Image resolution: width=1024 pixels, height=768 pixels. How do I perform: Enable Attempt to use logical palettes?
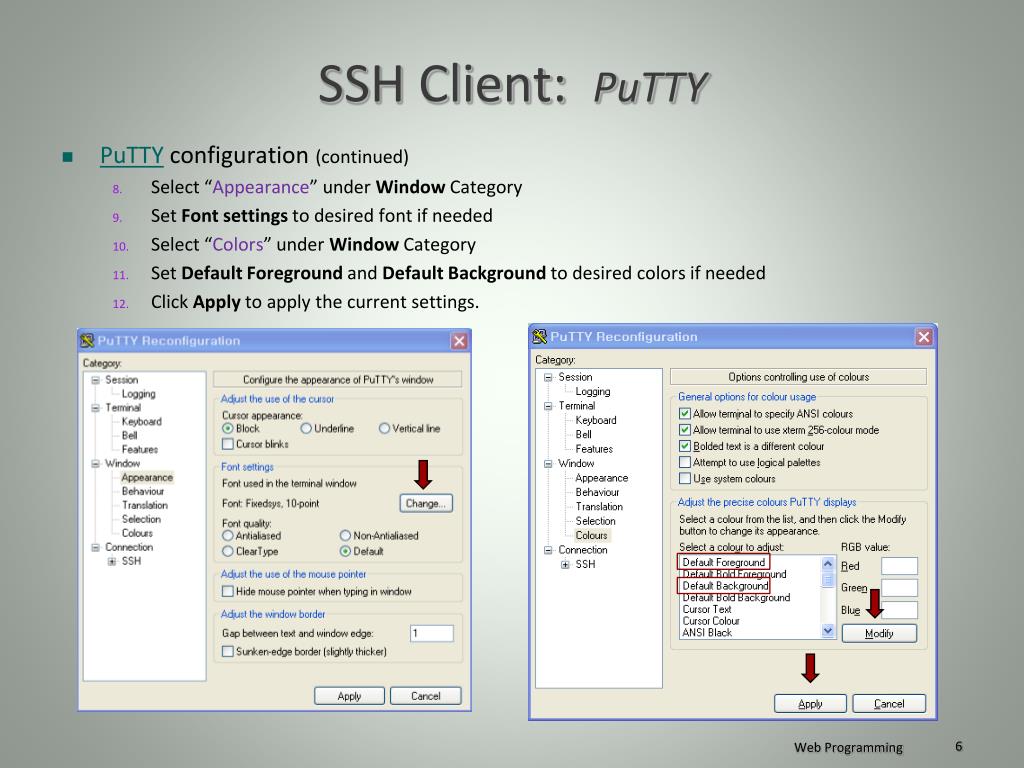pos(685,462)
